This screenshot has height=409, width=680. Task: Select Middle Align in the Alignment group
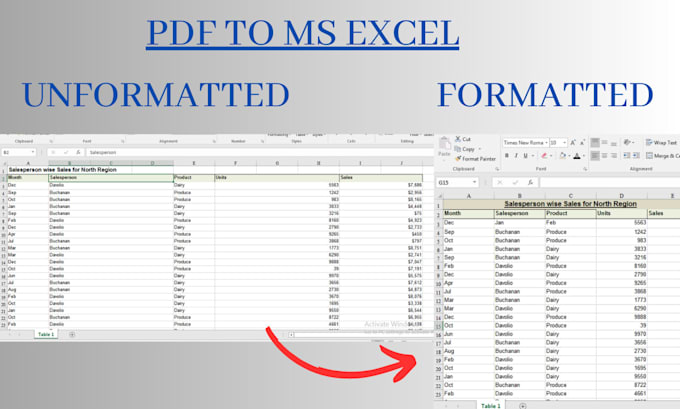tap(605, 142)
